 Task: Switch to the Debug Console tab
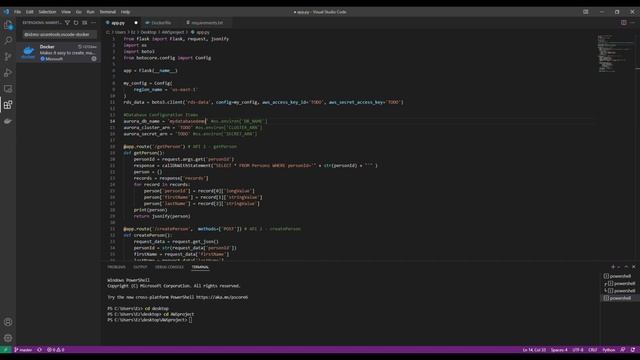169,267
